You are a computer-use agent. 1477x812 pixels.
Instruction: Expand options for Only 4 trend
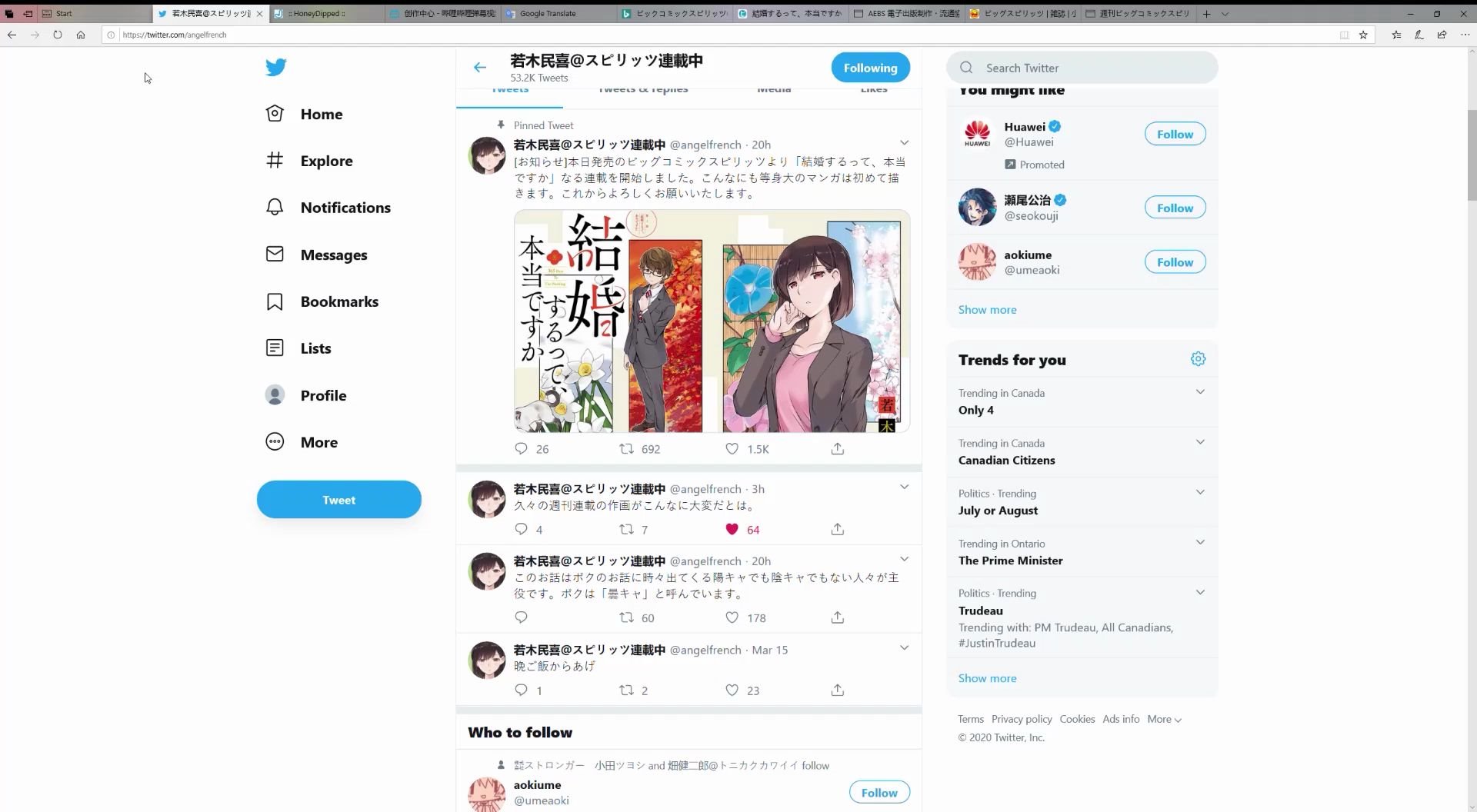click(x=1200, y=392)
